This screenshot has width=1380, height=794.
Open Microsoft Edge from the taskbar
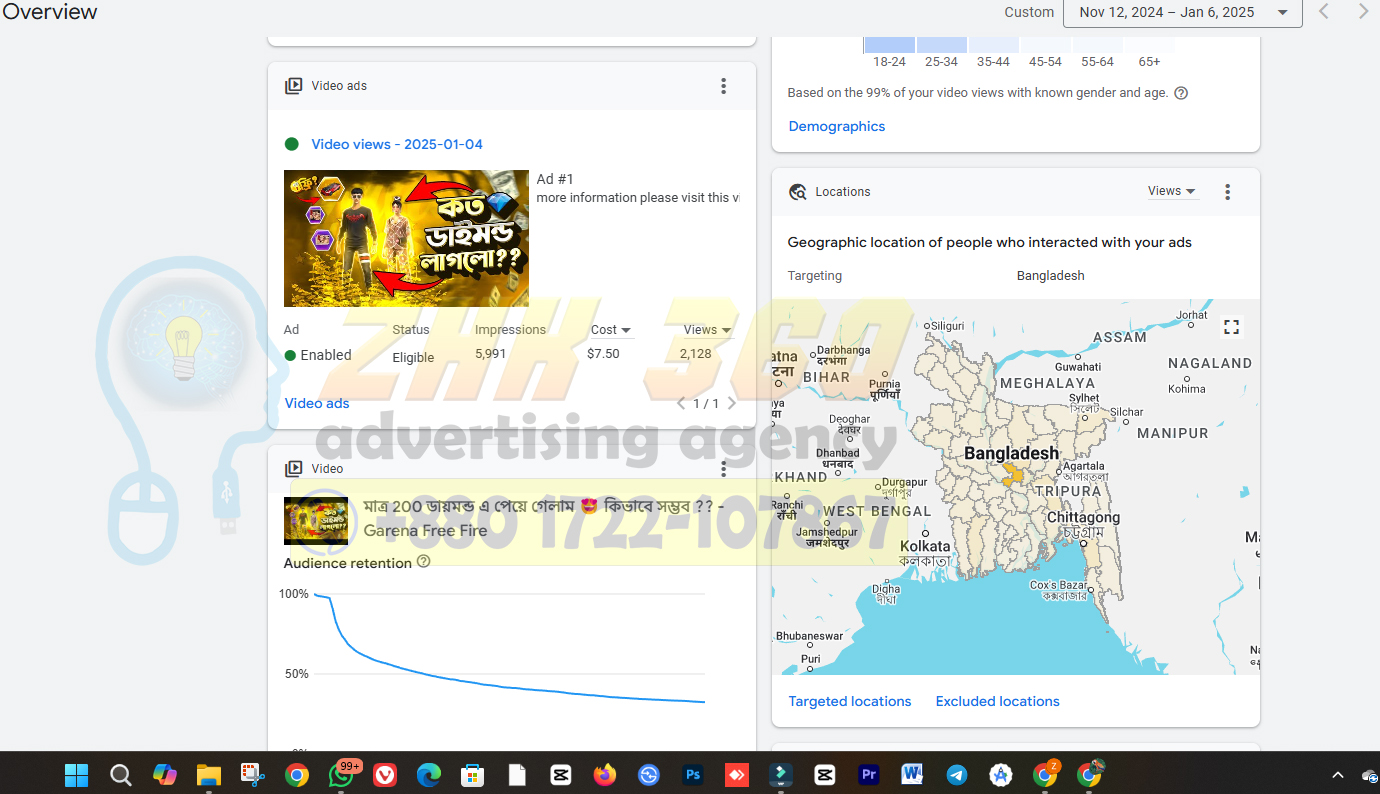(429, 775)
